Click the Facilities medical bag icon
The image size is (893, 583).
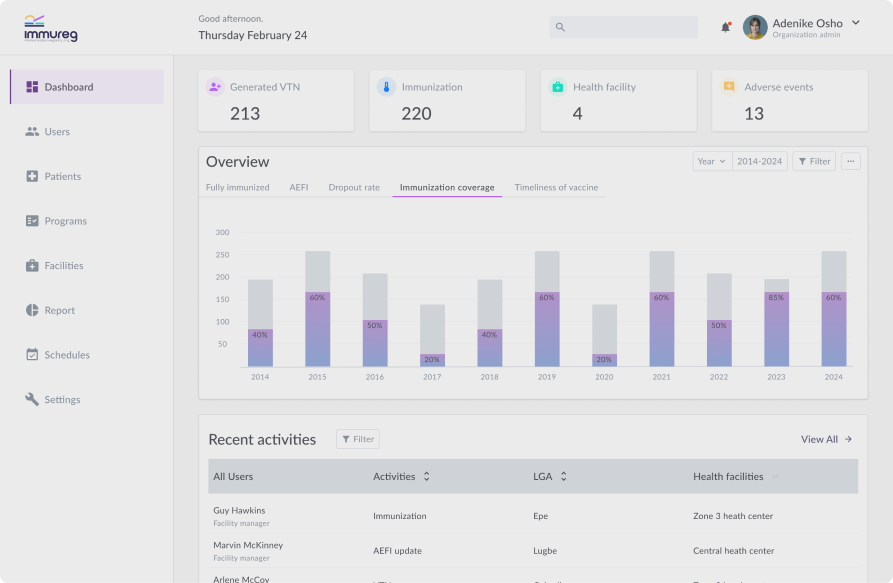tap(32, 265)
